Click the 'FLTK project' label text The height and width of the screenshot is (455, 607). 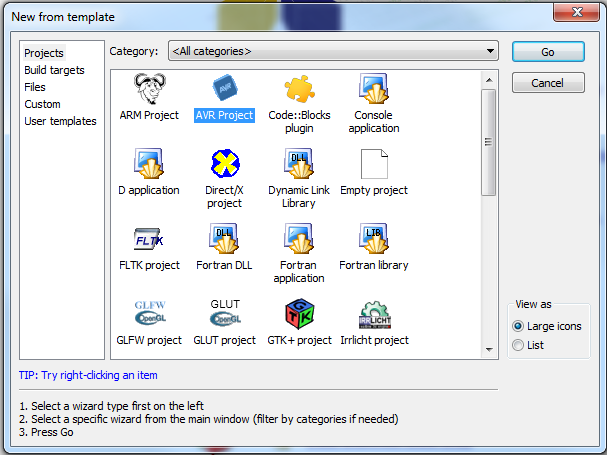point(149,265)
